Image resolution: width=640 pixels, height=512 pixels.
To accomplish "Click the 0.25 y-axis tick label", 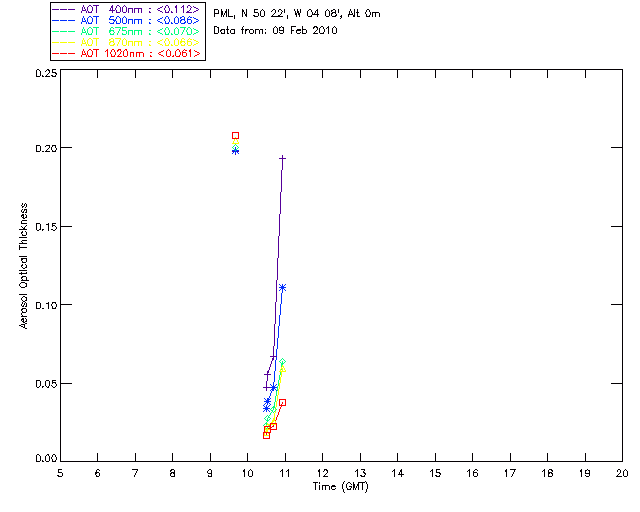I will 46,73.
